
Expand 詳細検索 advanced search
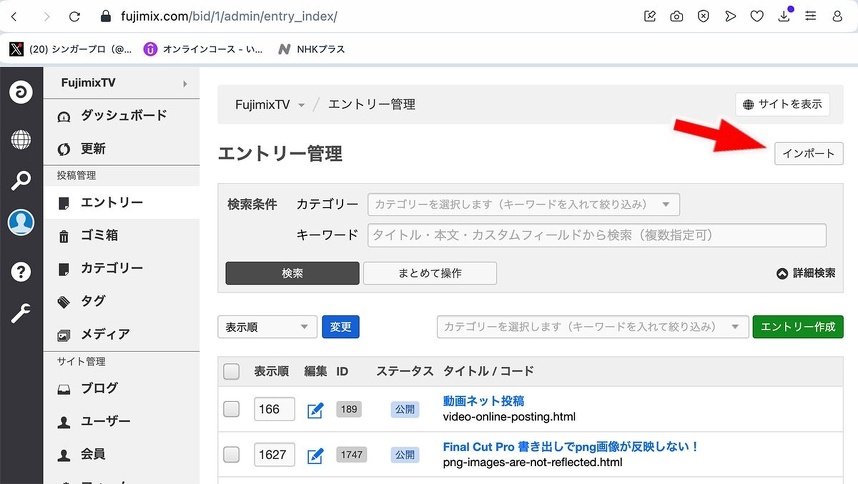pos(806,273)
